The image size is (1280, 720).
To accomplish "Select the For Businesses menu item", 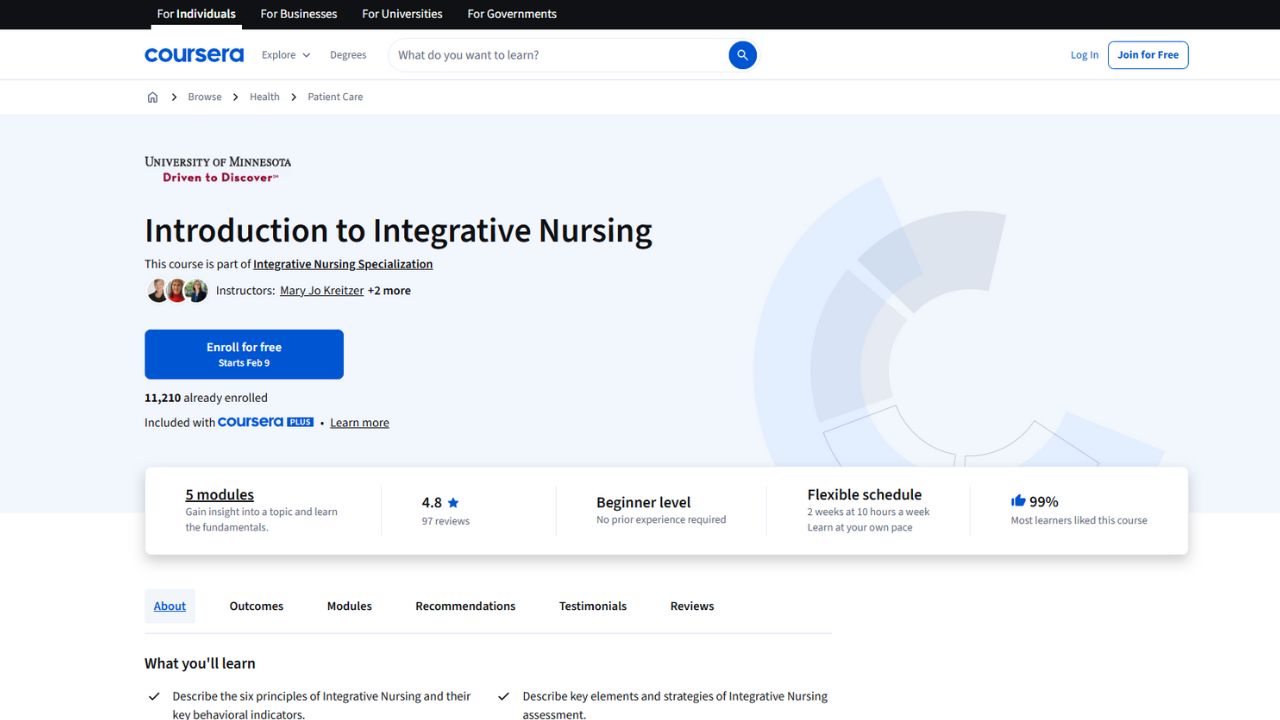I will [x=298, y=14].
